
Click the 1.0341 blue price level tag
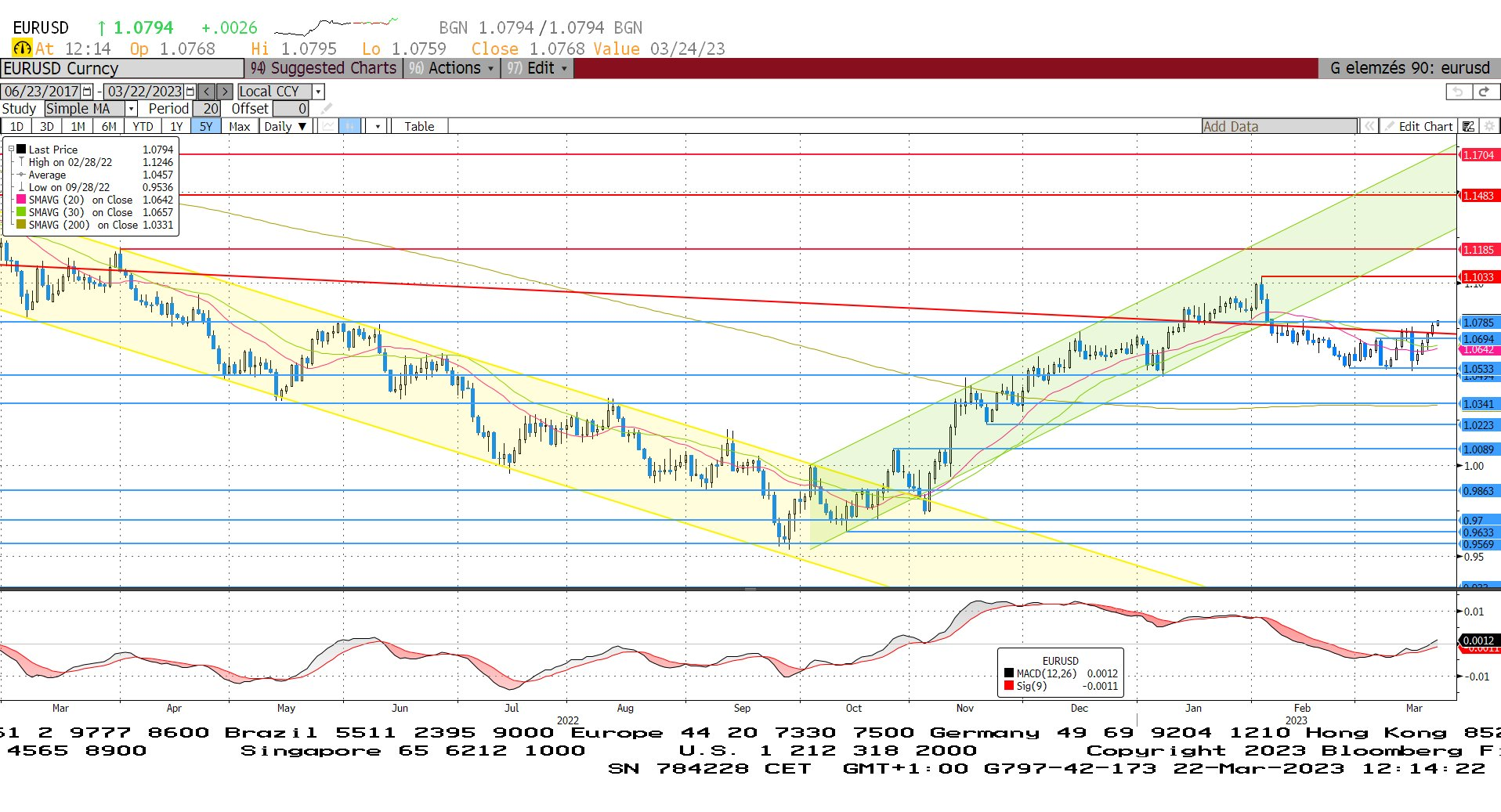1480,404
